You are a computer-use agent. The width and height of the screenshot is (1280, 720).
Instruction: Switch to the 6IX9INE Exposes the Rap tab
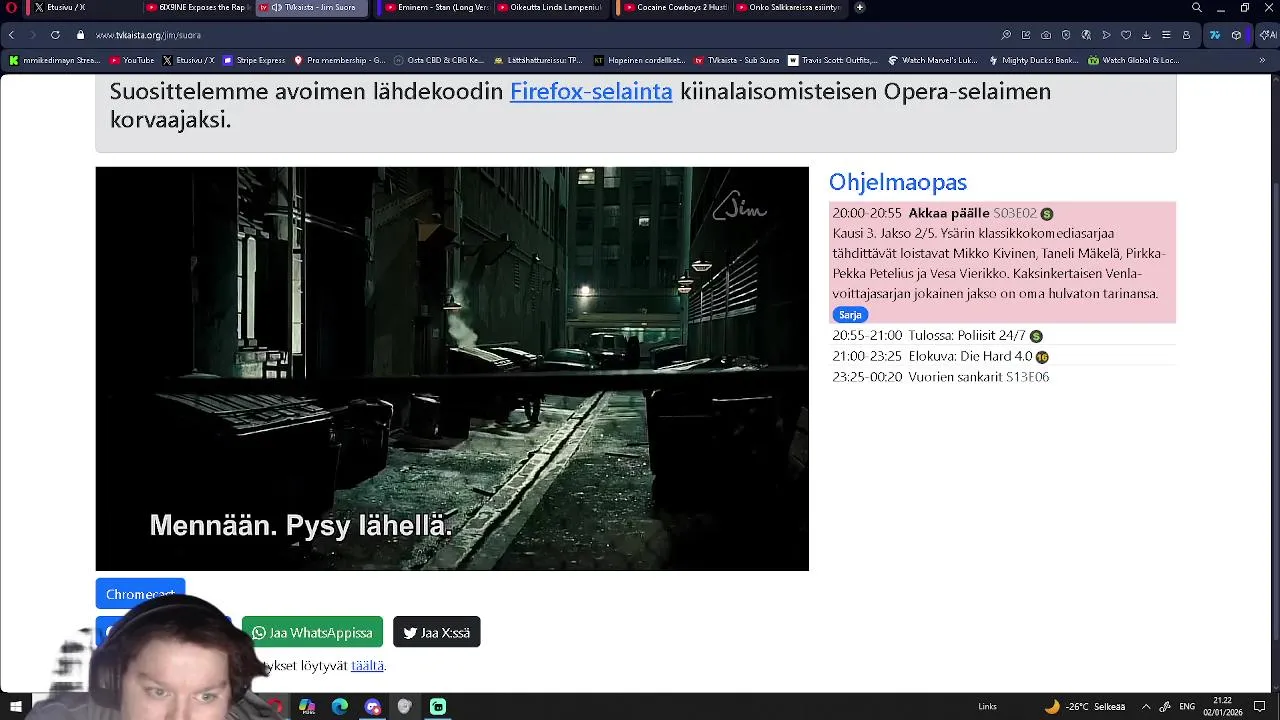tap(196, 7)
